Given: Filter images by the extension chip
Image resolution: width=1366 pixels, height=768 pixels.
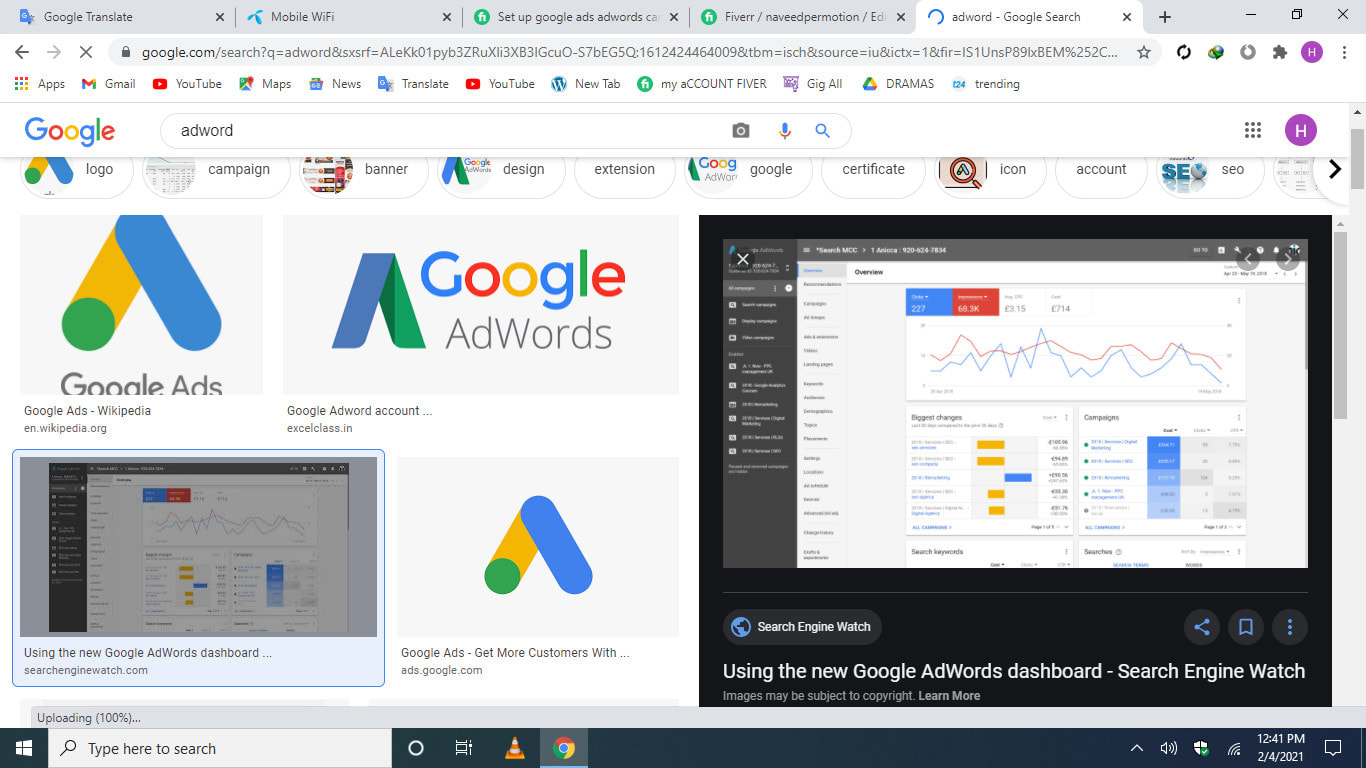Looking at the screenshot, I should coord(624,169).
